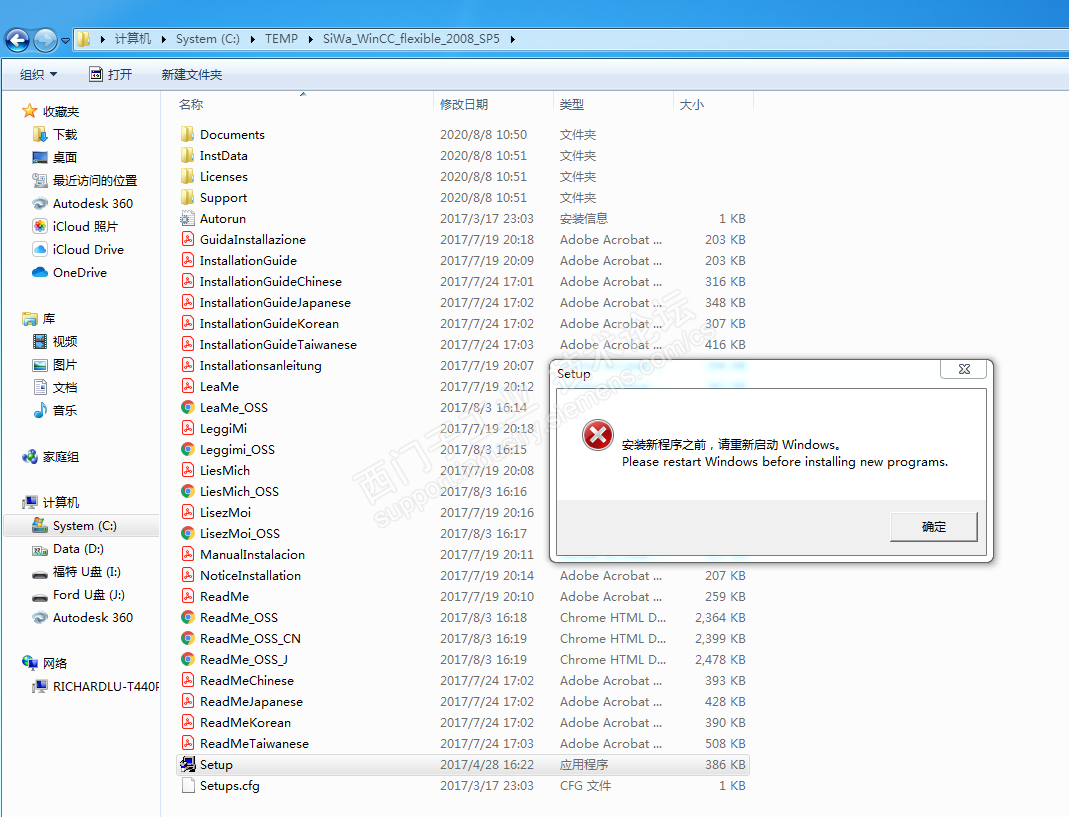Select the InstallationGuideKorean file name
This screenshot has height=817, width=1069.
tap(269, 324)
